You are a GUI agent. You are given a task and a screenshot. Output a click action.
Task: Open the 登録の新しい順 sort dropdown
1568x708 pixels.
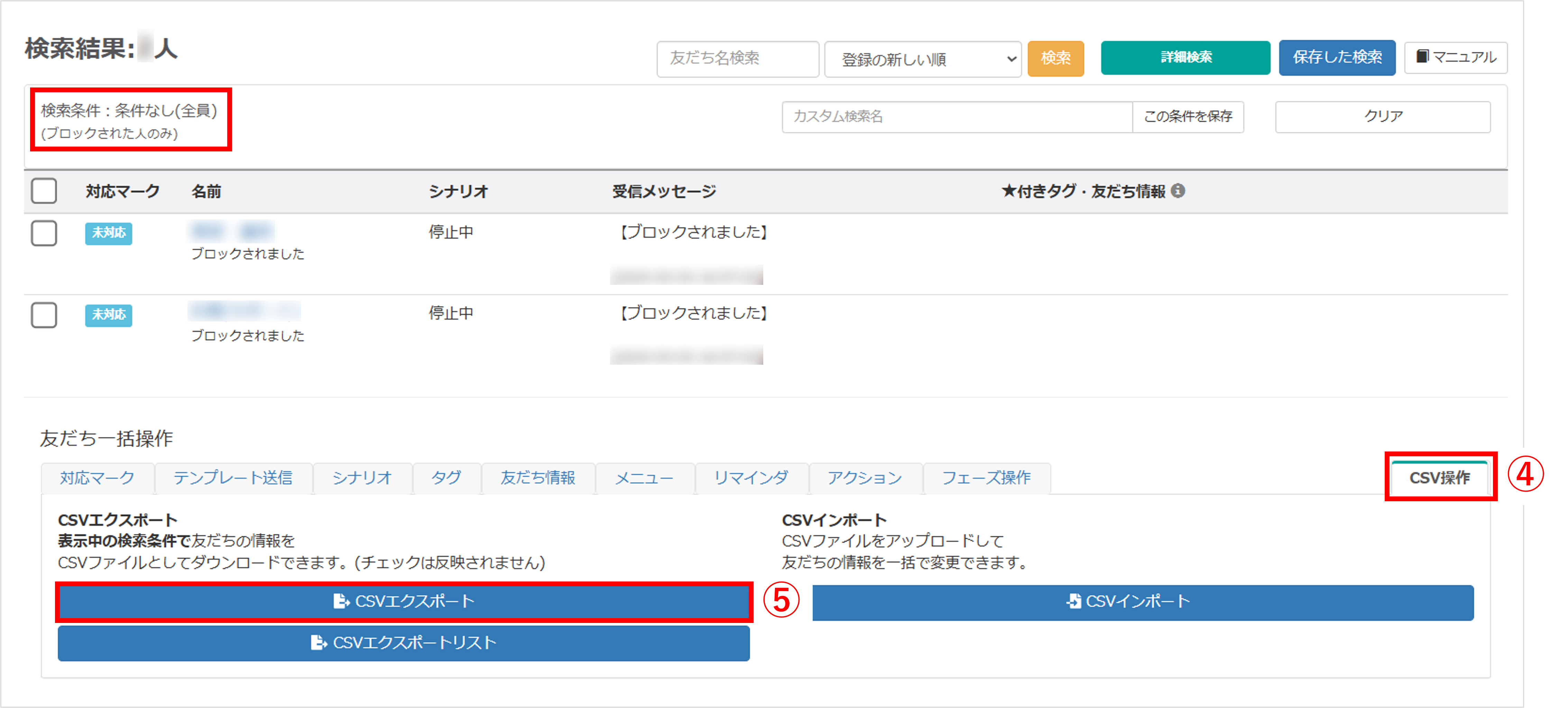[x=923, y=59]
